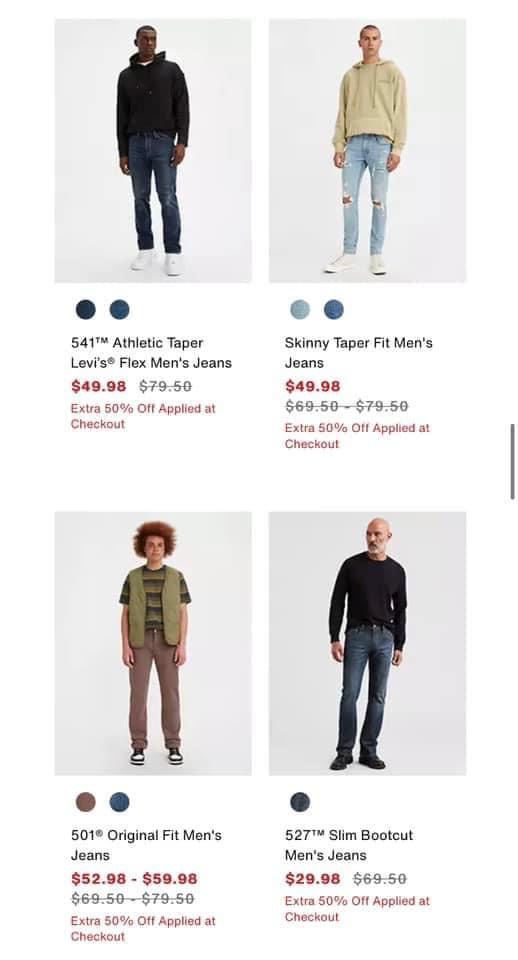
Task: Select medium blue swatch for 541 Athletic Taper
Action: (119, 310)
